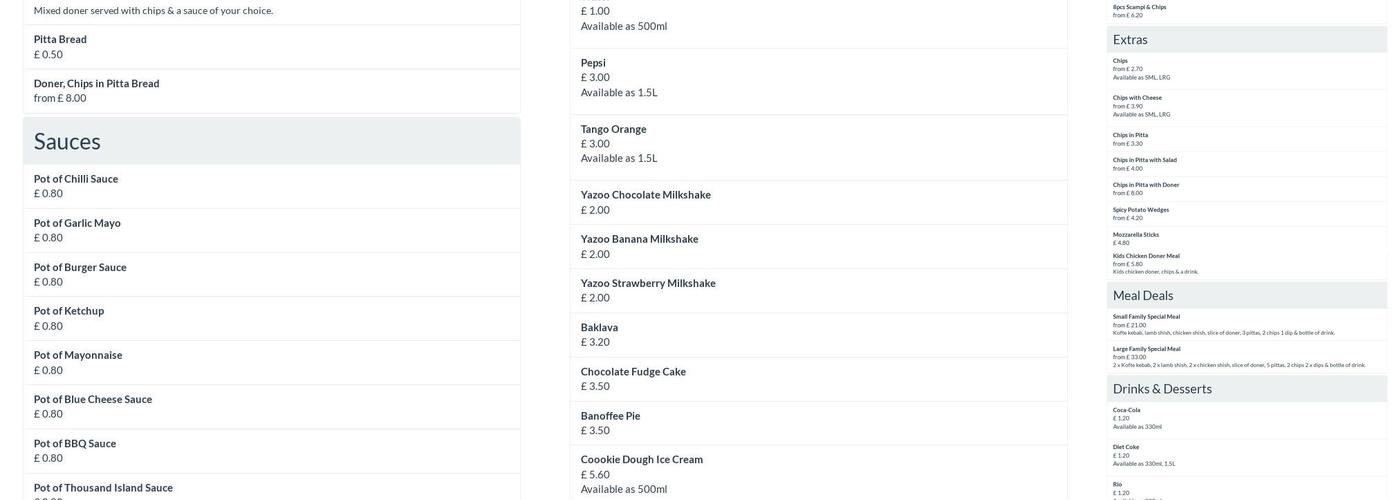Image resolution: width=1400 pixels, height=500 pixels.
Task: Select Pepsi 1.5L drink
Action: click(x=593, y=62)
